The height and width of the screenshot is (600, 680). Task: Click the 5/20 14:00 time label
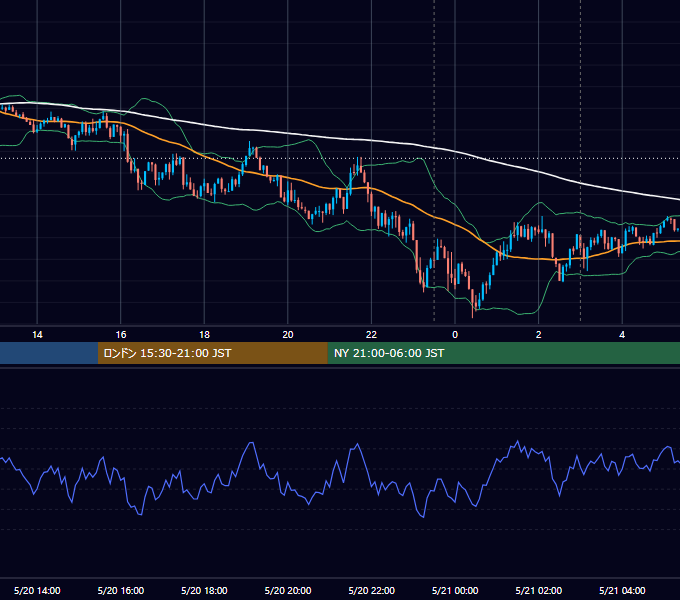pyautogui.click(x=37, y=590)
